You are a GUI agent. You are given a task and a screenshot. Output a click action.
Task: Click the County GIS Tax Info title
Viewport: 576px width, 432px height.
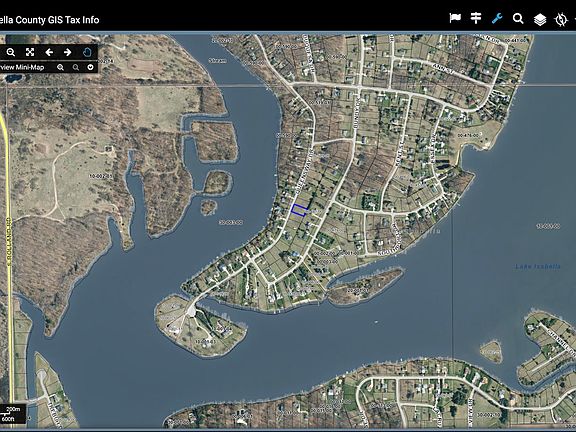click(50, 20)
